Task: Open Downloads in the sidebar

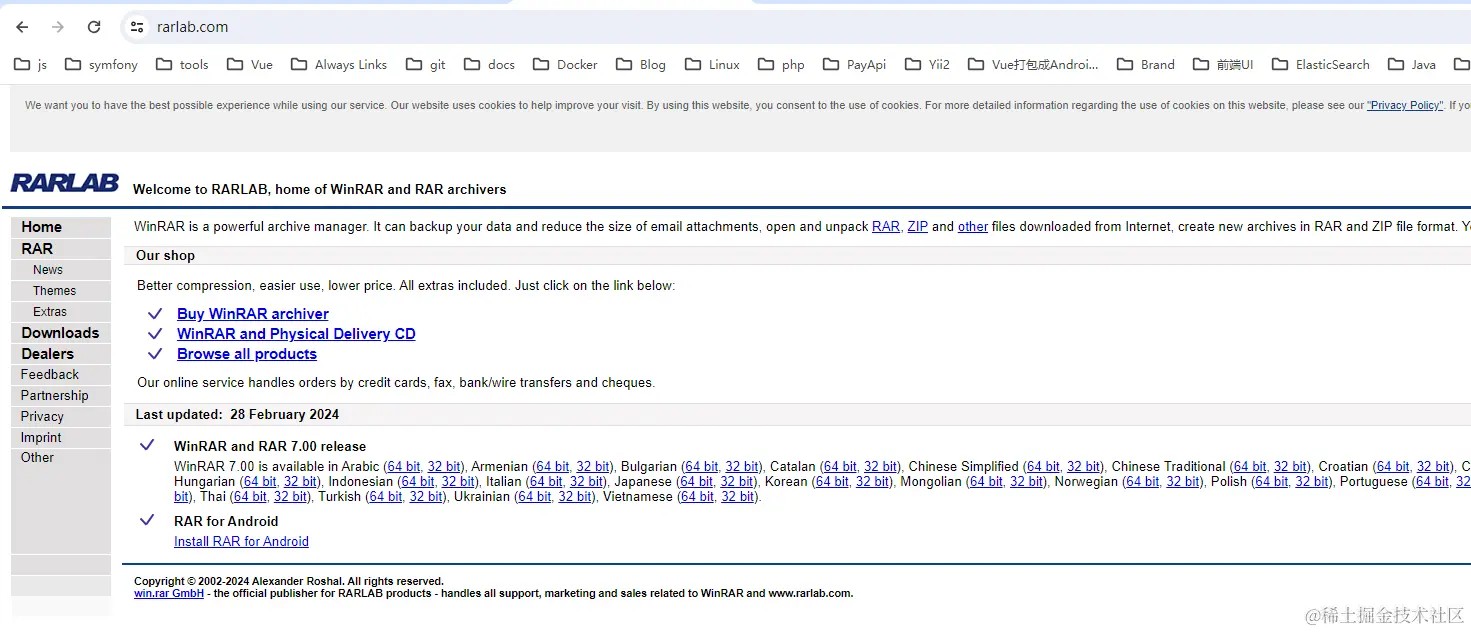Action: pyautogui.click(x=60, y=333)
